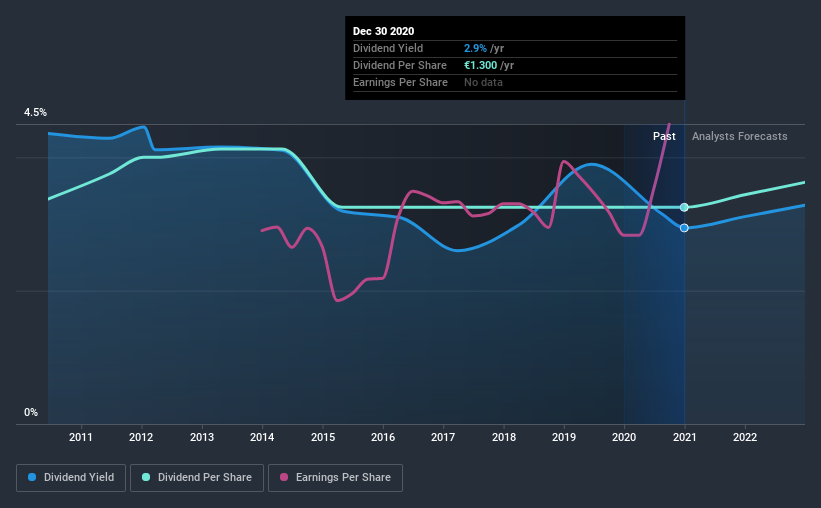Click the 2012 year label on the axis
The width and height of the screenshot is (821, 508).
pos(141,437)
